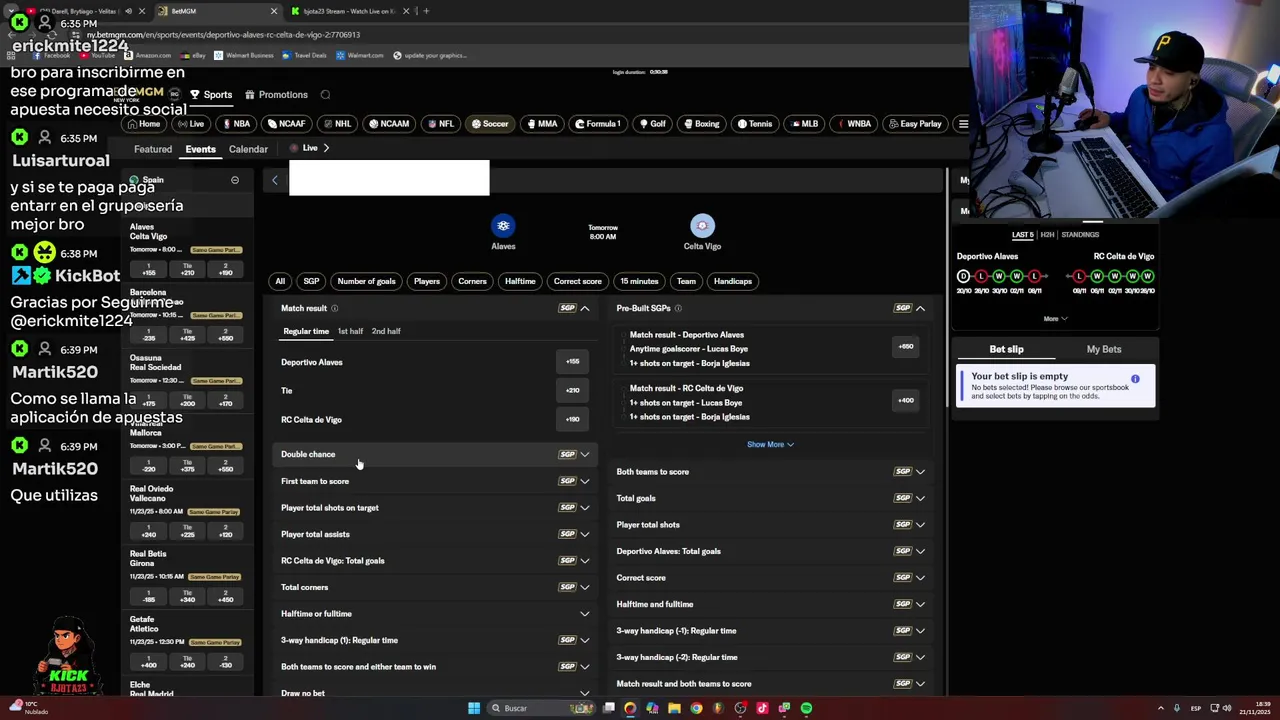1280x720 pixels.
Task: Toggle SGP badge on Double chance row
Action: click(x=567, y=454)
